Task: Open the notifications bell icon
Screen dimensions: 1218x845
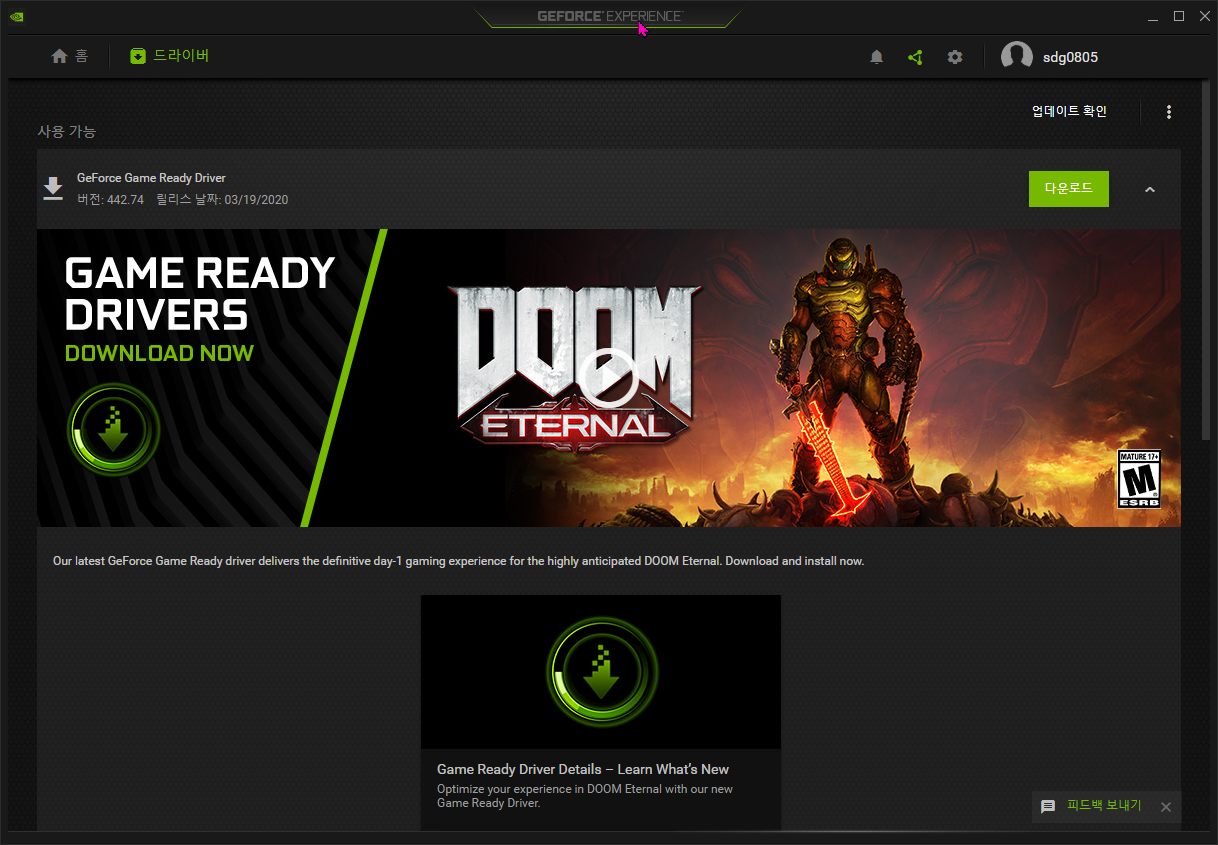Action: pyautogui.click(x=877, y=57)
